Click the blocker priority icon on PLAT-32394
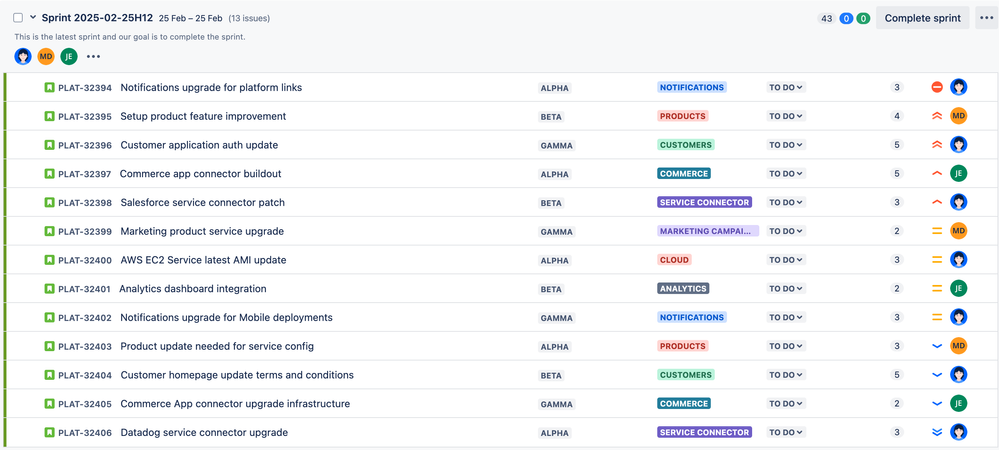999x450 pixels. [937, 88]
